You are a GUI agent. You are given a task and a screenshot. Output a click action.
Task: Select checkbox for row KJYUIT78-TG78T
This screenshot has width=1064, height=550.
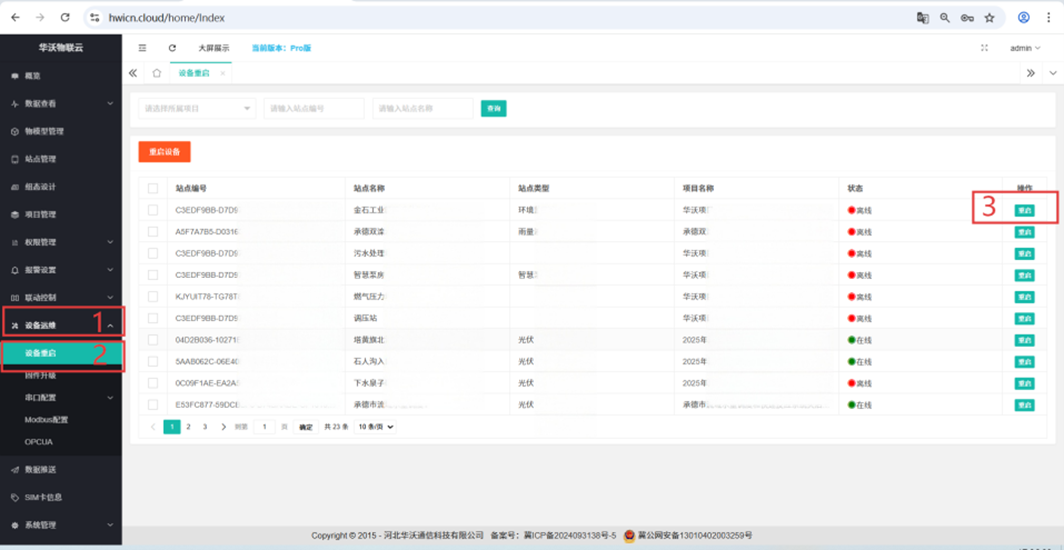click(x=153, y=297)
